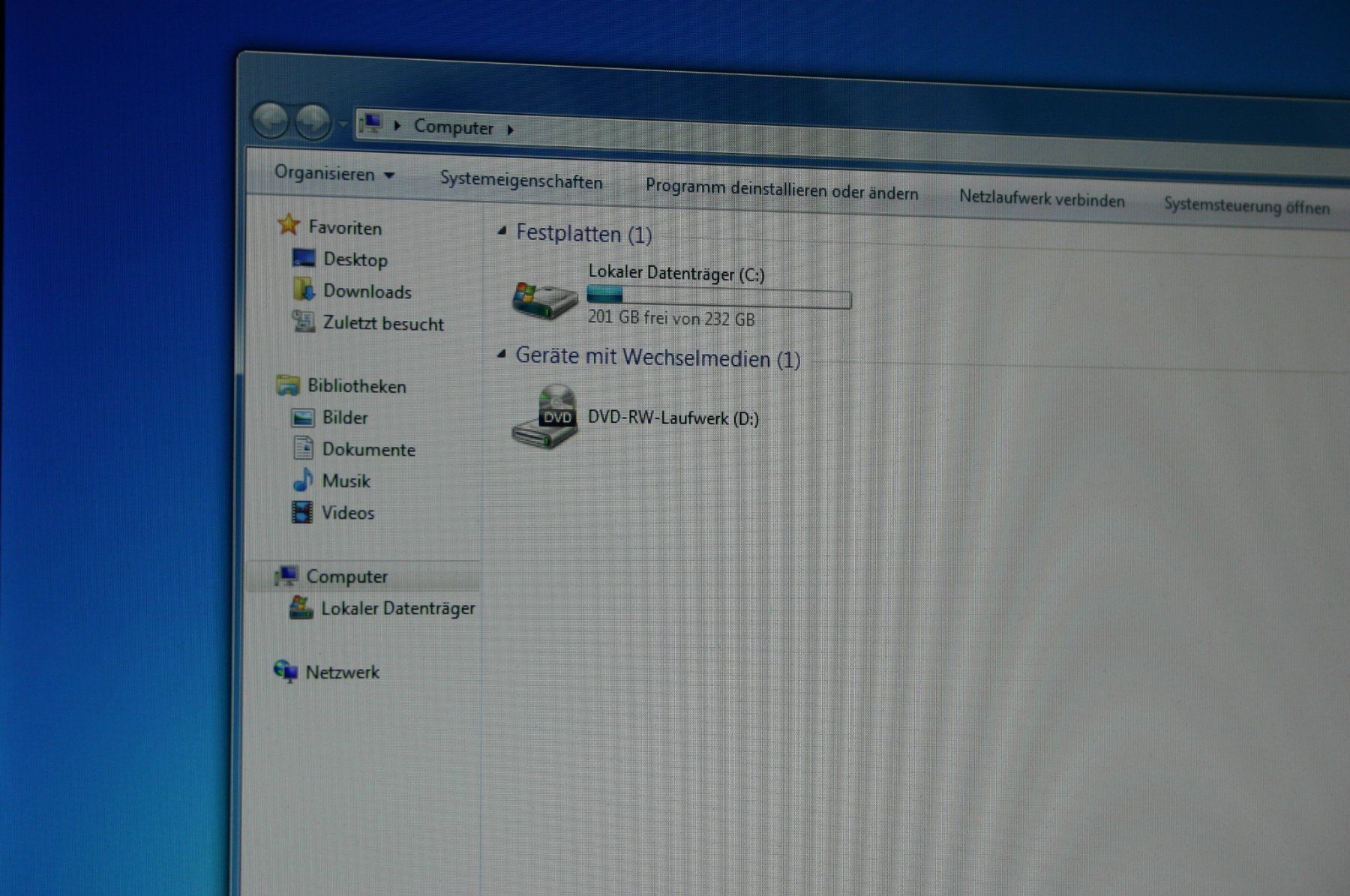
Task: Select DVD-RW-Laufwerk (D:) label
Action: point(673,418)
